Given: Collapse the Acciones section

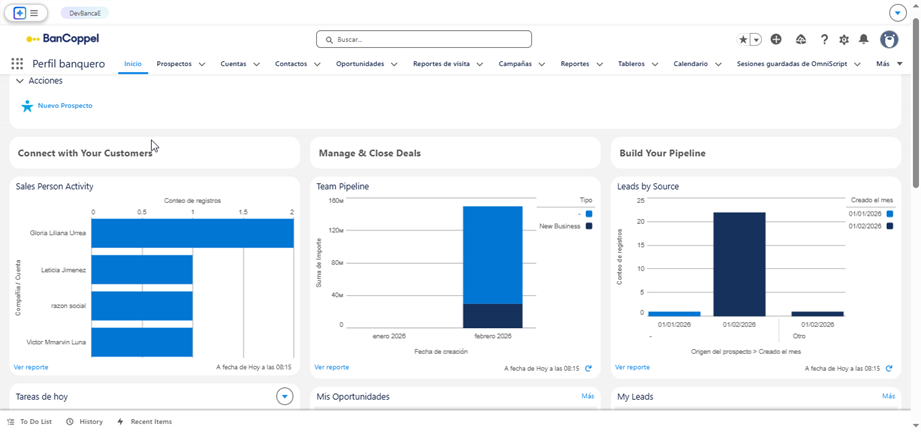Looking at the screenshot, I should click(x=21, y=81).
